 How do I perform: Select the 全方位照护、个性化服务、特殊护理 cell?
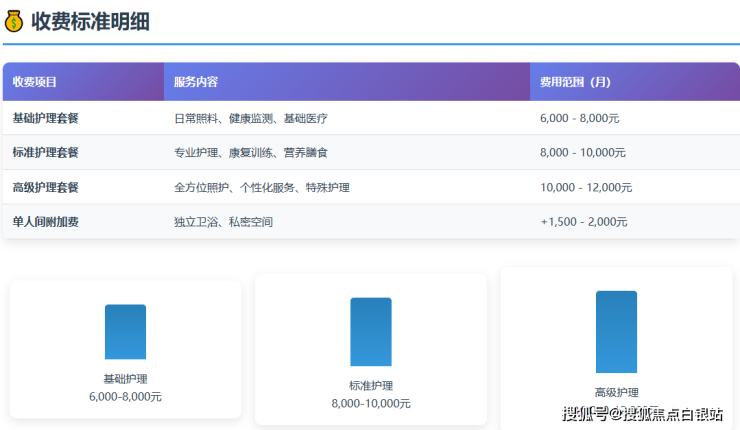pyautogui.click(x=261, y=187)
